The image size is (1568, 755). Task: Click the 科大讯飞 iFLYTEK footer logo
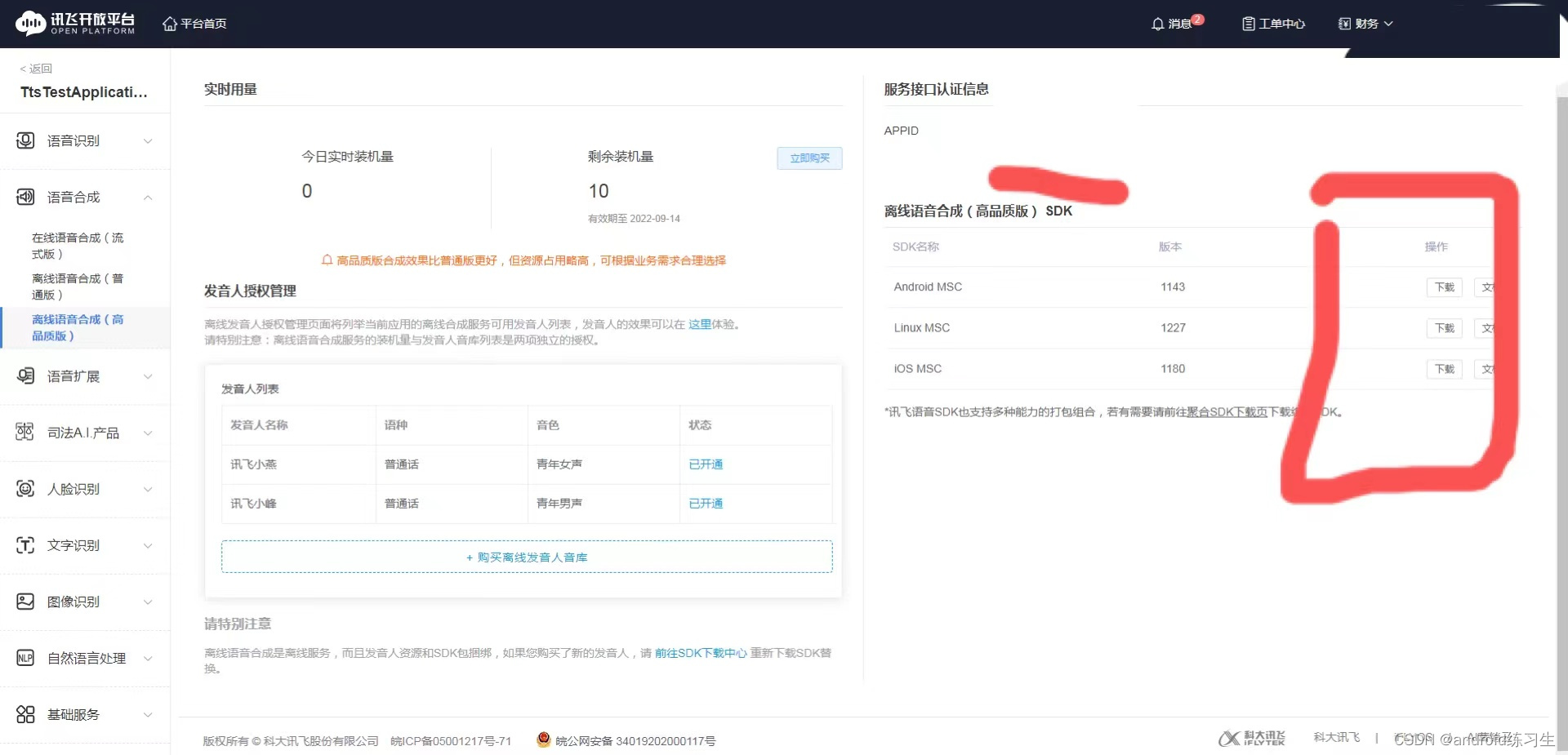pos(1252,738)
